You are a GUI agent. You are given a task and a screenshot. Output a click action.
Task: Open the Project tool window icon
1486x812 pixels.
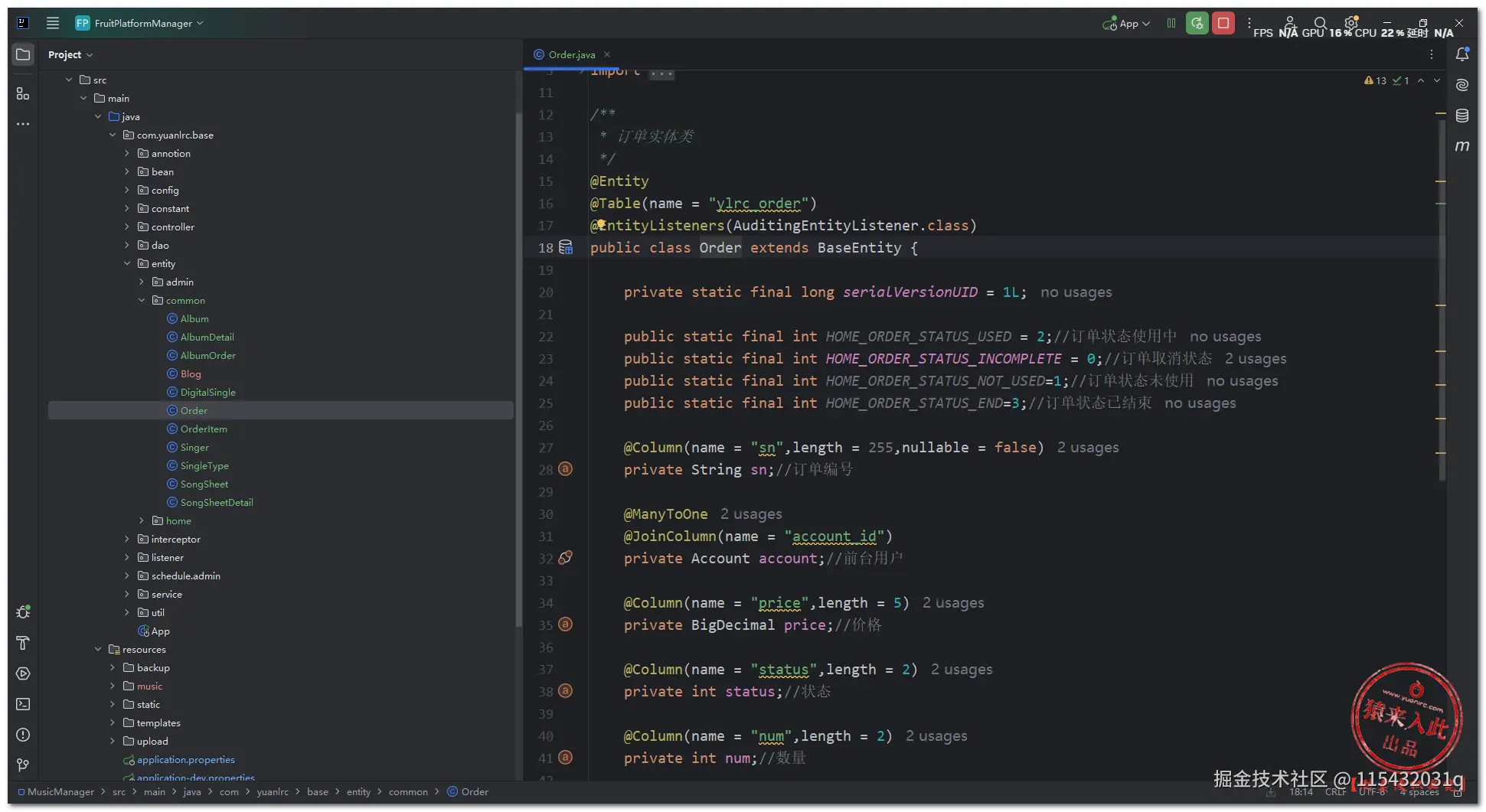pos(23,54)
